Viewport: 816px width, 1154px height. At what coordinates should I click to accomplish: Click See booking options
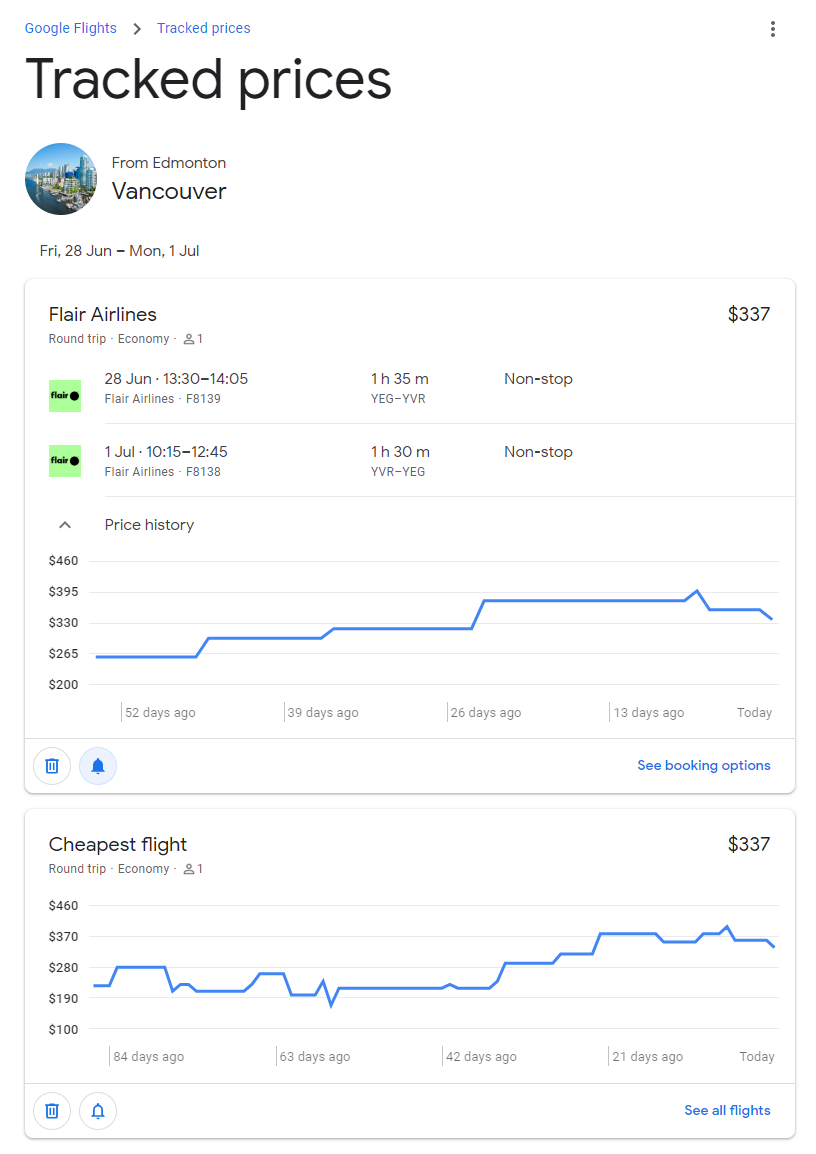(x=704, y=765)
